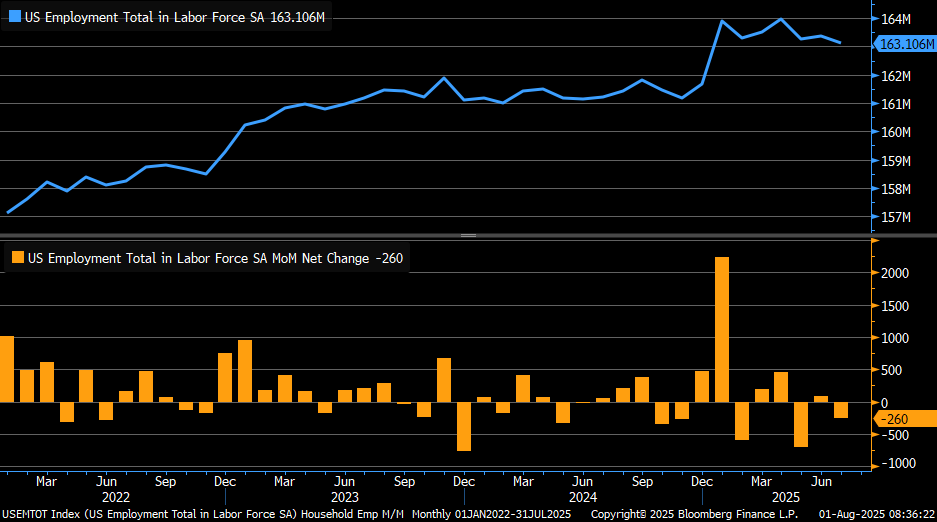
Task: Select the MoM Net Change -260 legend label
Action: [x=215, y=258]
